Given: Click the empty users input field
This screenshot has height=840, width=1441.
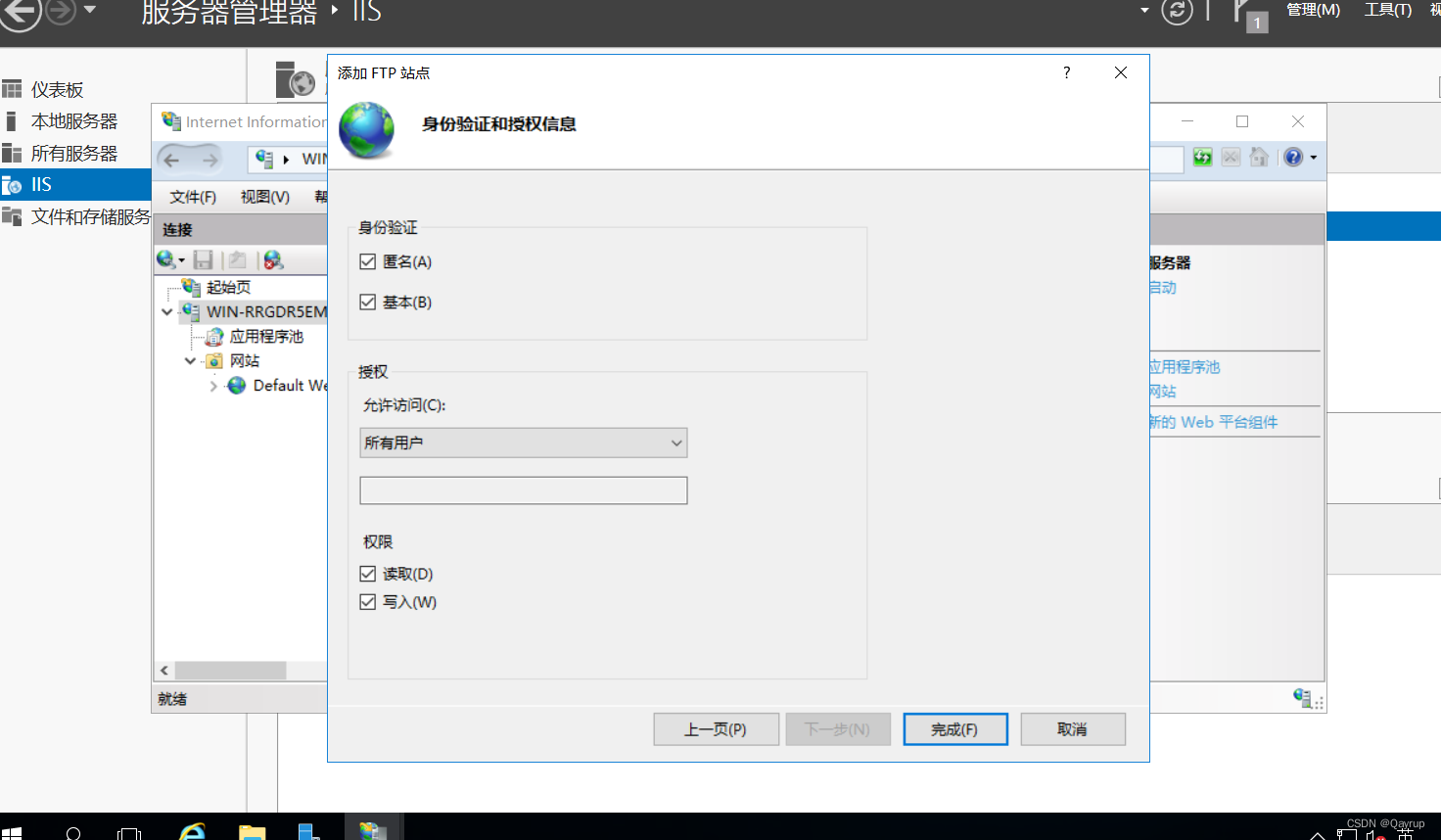Looking at the screenshot, I should pos(523,490).
